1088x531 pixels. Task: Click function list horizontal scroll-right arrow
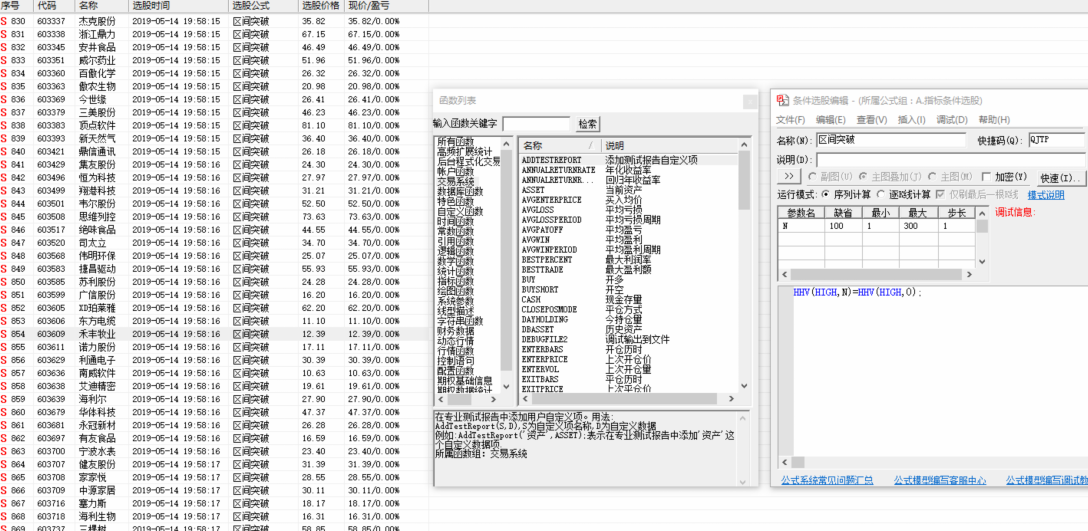pyautogui.click(x=730, y=399)
